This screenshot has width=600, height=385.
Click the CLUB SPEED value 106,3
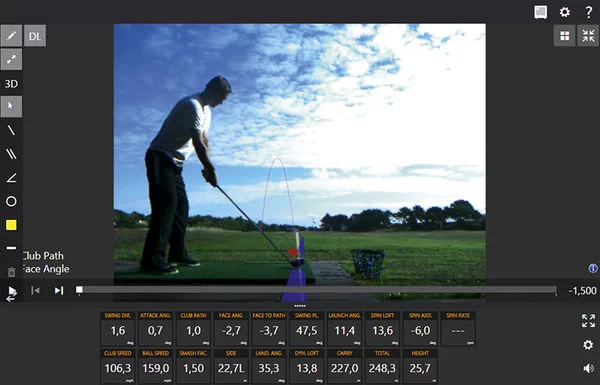tap(117, 369)
